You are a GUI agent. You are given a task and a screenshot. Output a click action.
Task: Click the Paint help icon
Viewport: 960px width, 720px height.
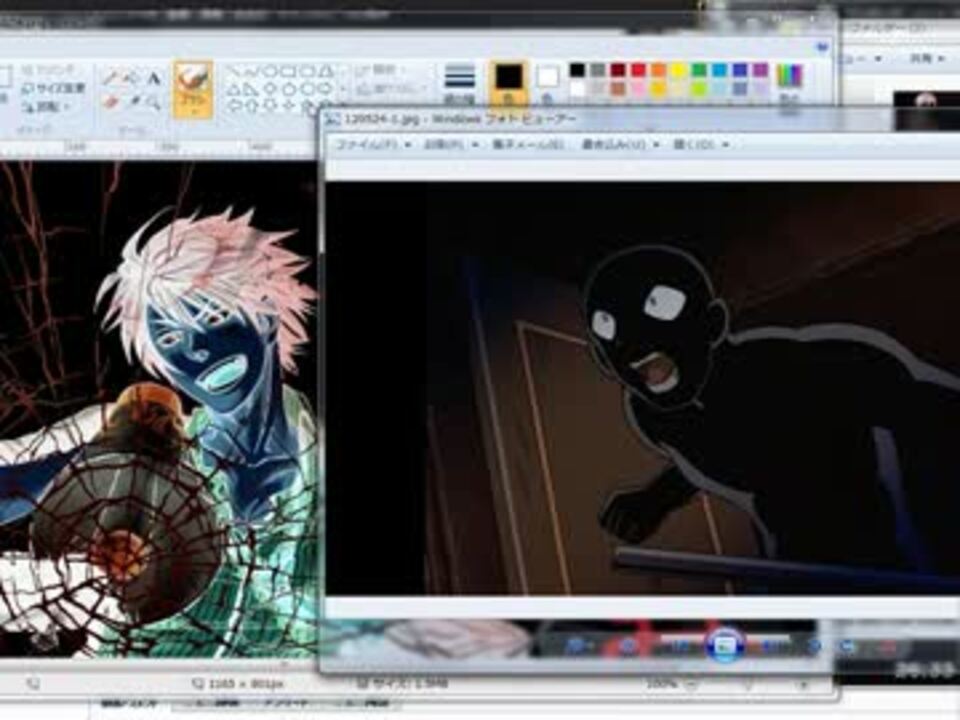coord(822,47)
